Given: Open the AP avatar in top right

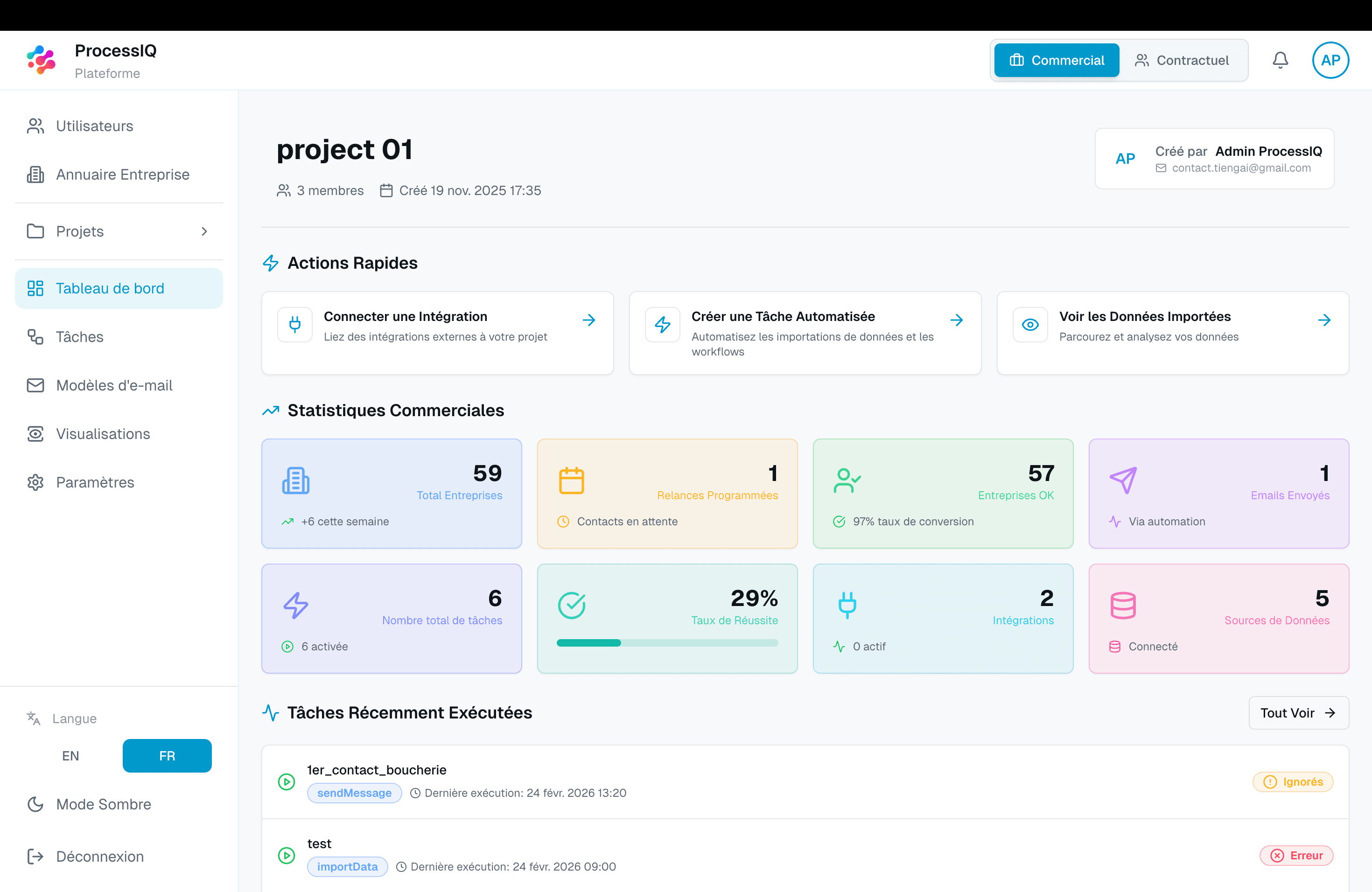Looking at the screenshot, I should tap(1330, 60).
